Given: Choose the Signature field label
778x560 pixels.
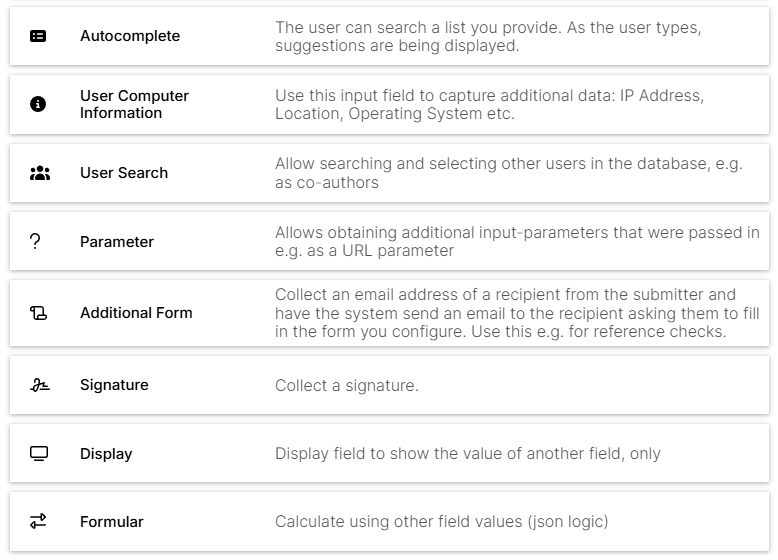Looking at the screenshot, I should 114,385.
